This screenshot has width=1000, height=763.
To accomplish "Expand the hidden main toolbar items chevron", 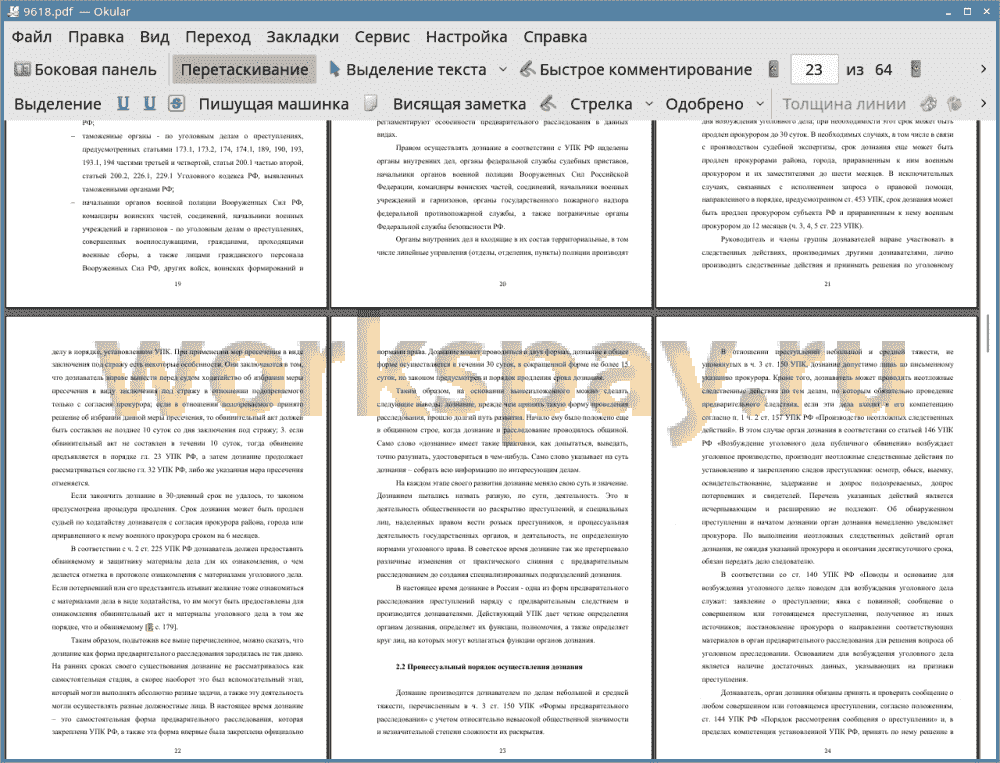I will 983,69.
